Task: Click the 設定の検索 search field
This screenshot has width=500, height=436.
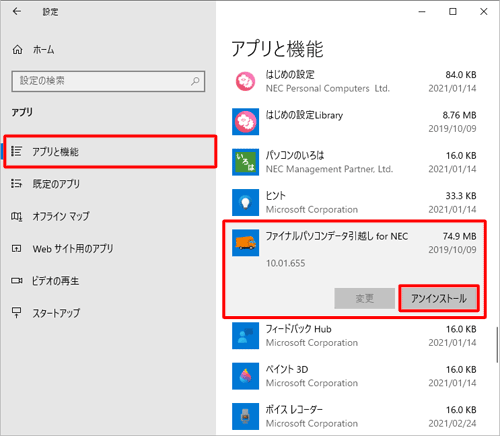Action: [x=108, y=81]
